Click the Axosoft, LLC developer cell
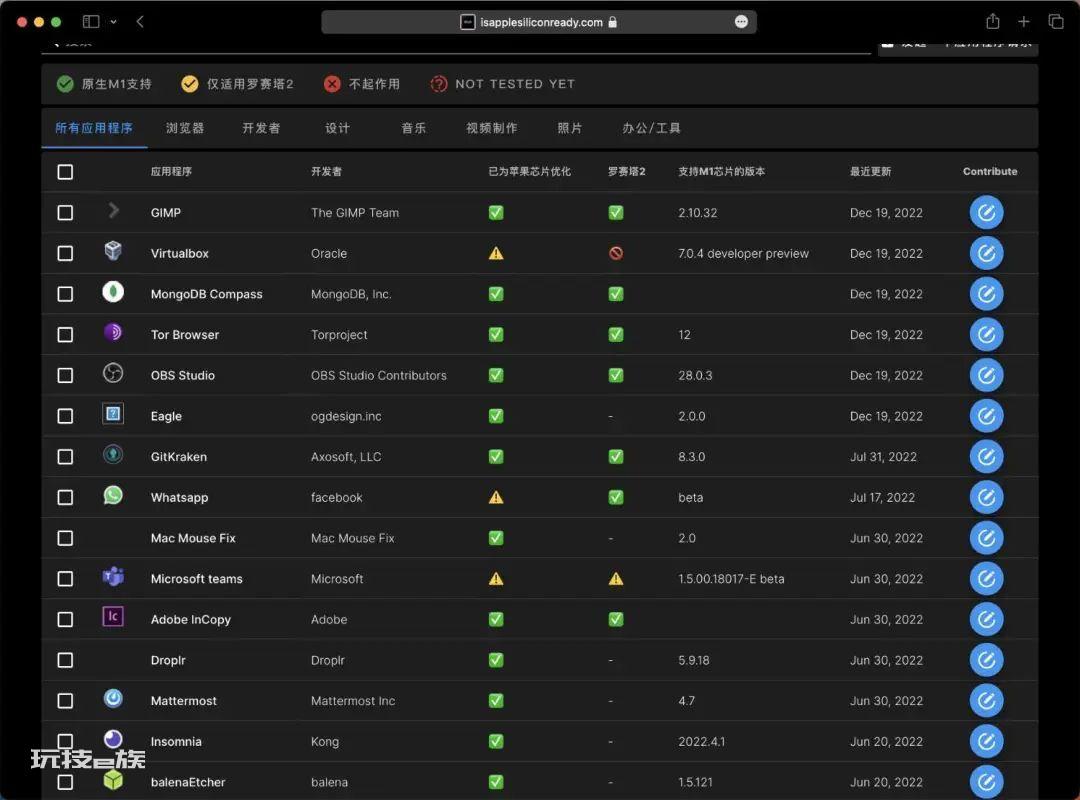The width and height of the screenshot is (1080, 800). point(346,457)
